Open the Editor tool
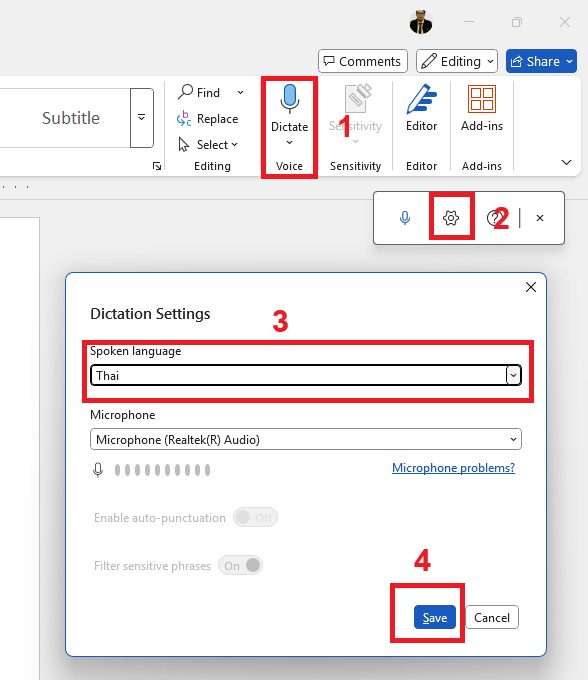Image resolution: width=588 pixels, height=680 pixels. click(x=421, y=108)
